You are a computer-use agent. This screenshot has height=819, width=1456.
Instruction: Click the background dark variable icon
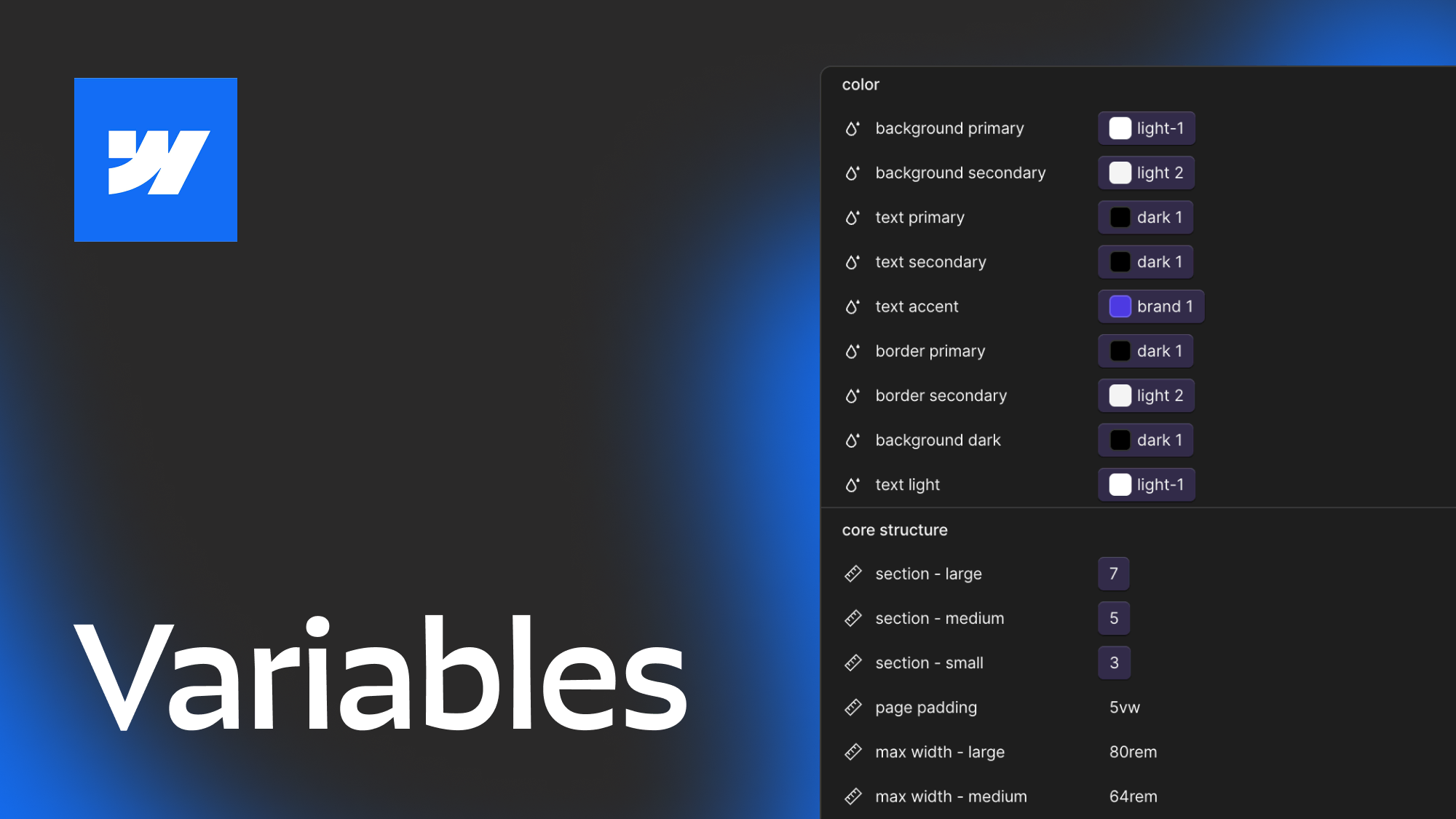coord(852,440)
